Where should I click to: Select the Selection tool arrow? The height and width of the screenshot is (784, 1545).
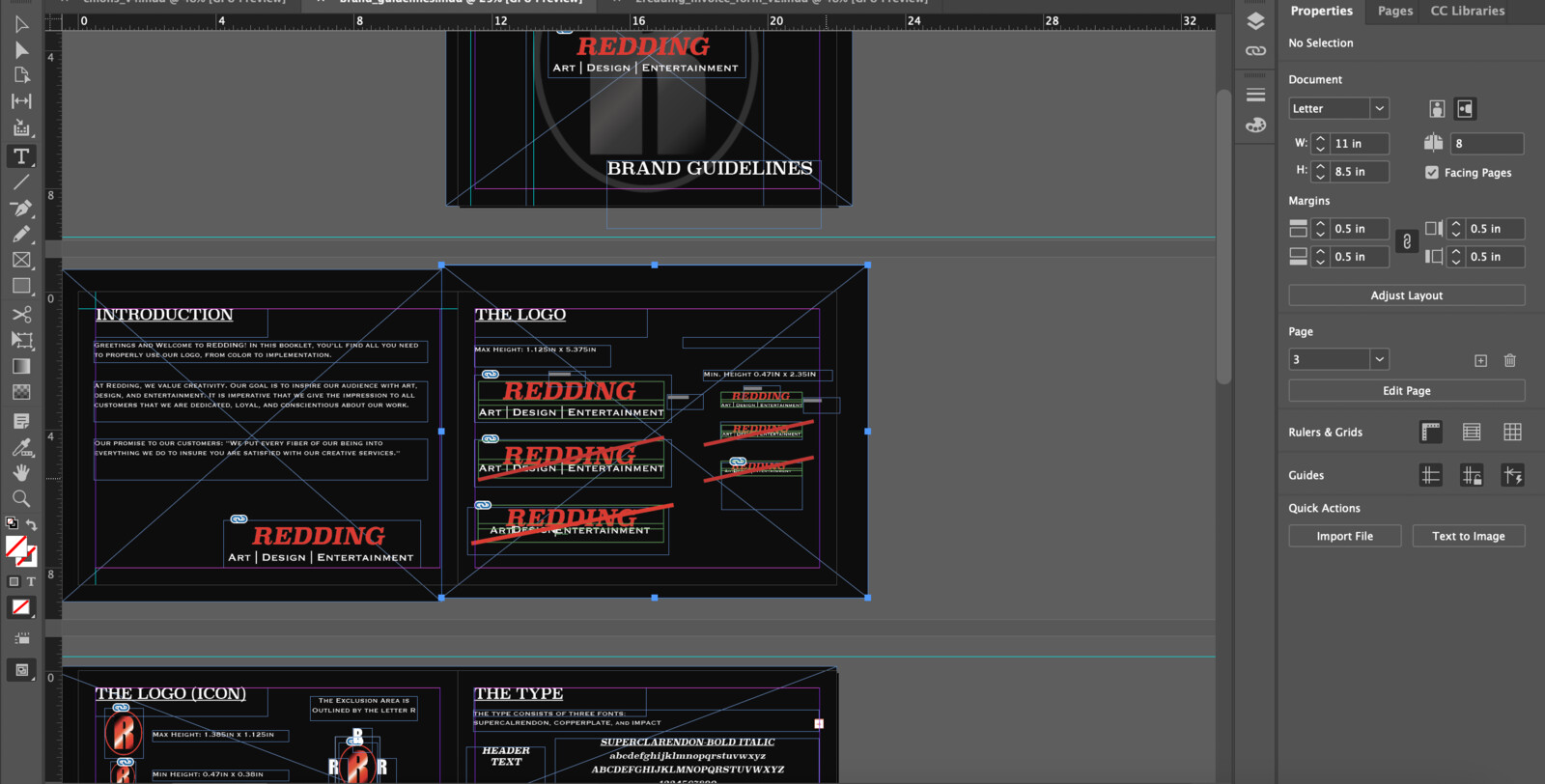[x=21, y=24]
